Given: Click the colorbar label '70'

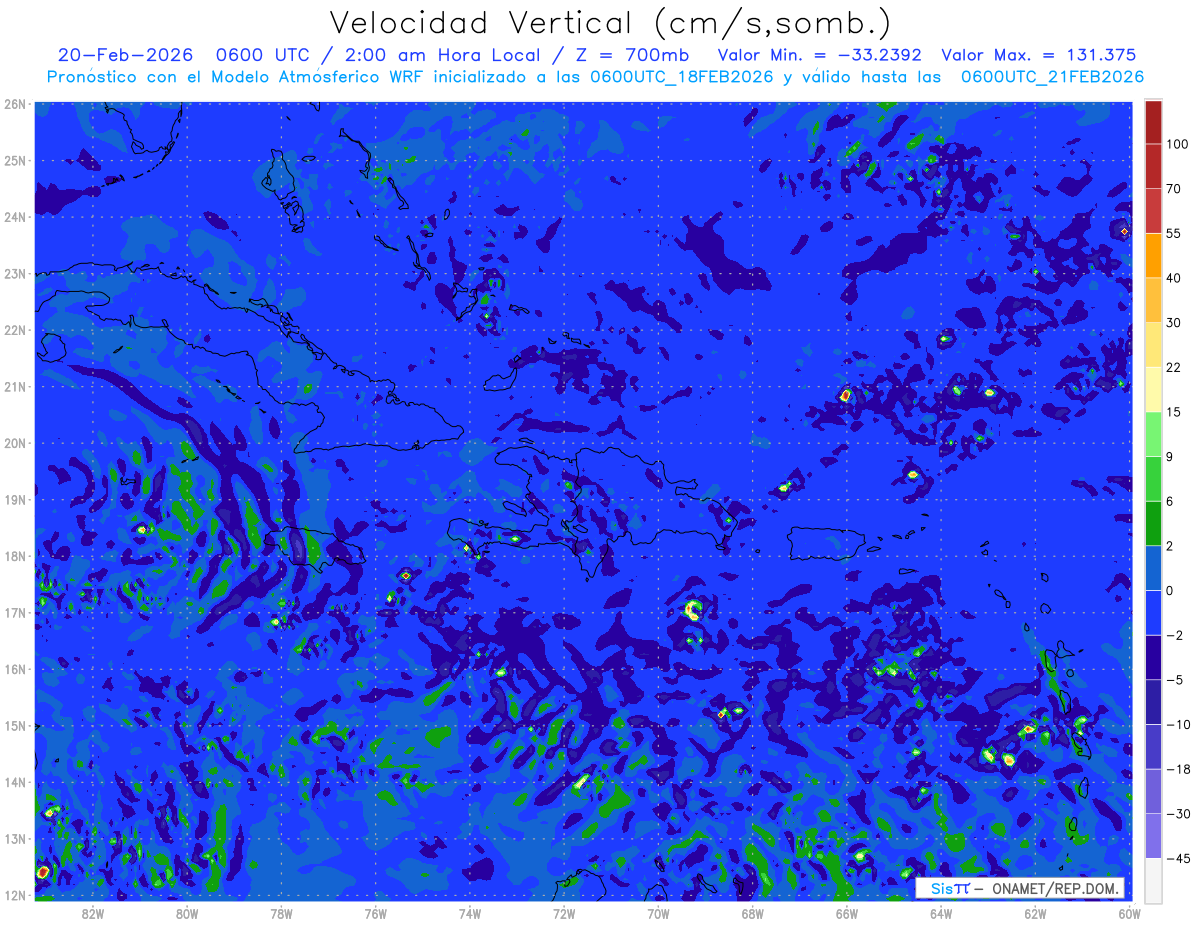Looking at the screenshot, I should [1174, 189].
